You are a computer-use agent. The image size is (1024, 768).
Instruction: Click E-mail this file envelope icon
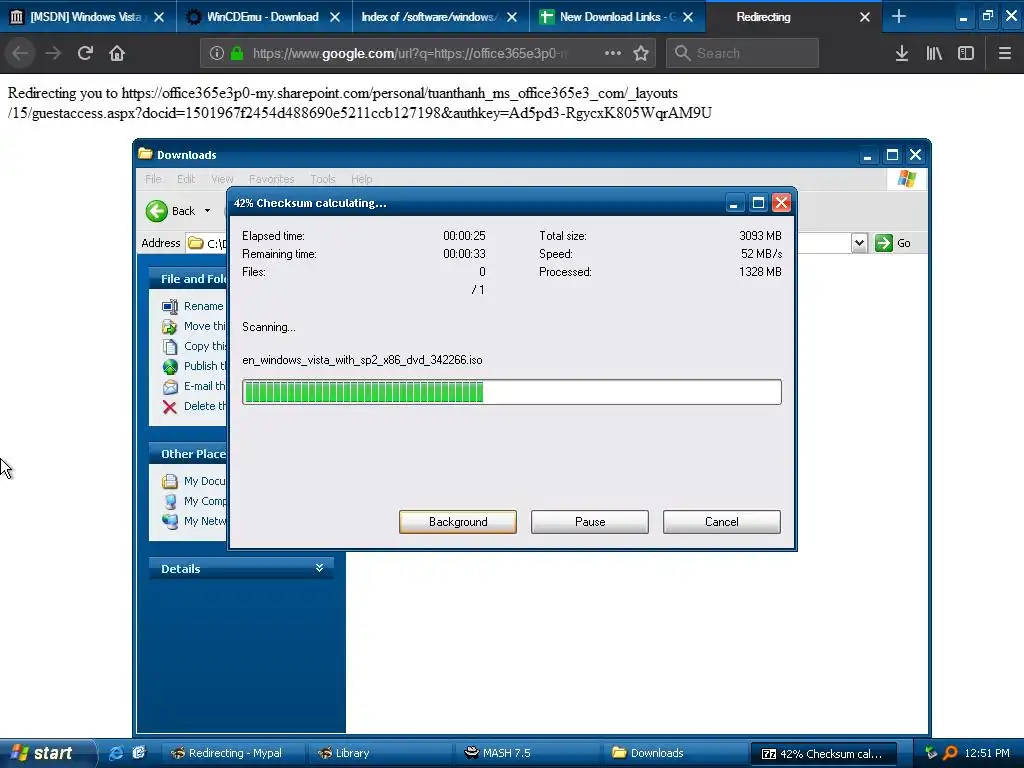point(170,387)
